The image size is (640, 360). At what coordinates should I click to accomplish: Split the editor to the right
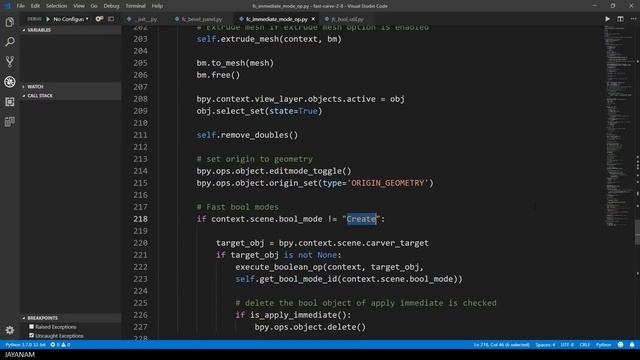click(x=620, y=19)
